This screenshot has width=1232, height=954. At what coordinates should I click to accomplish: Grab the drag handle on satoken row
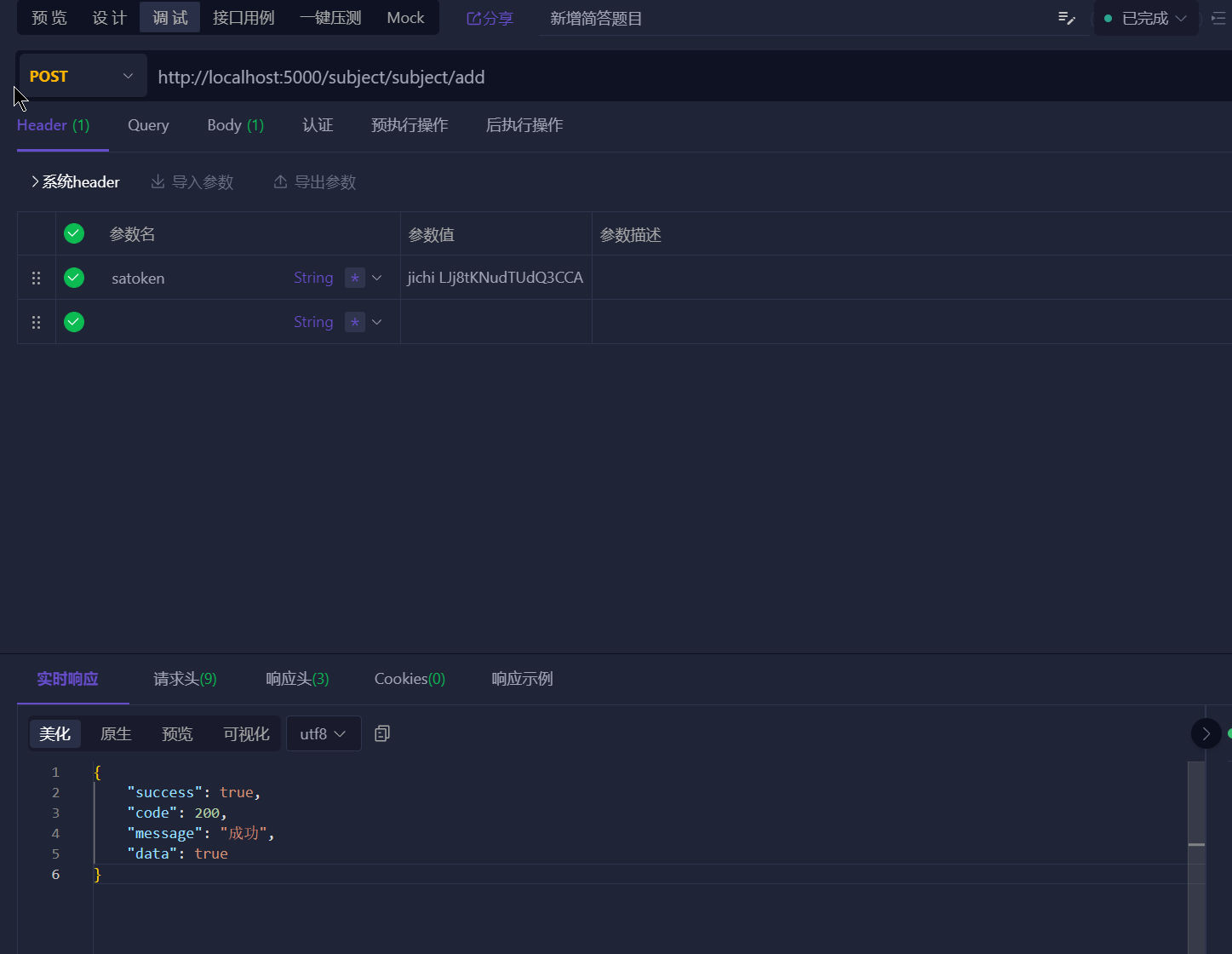point(36,278)
